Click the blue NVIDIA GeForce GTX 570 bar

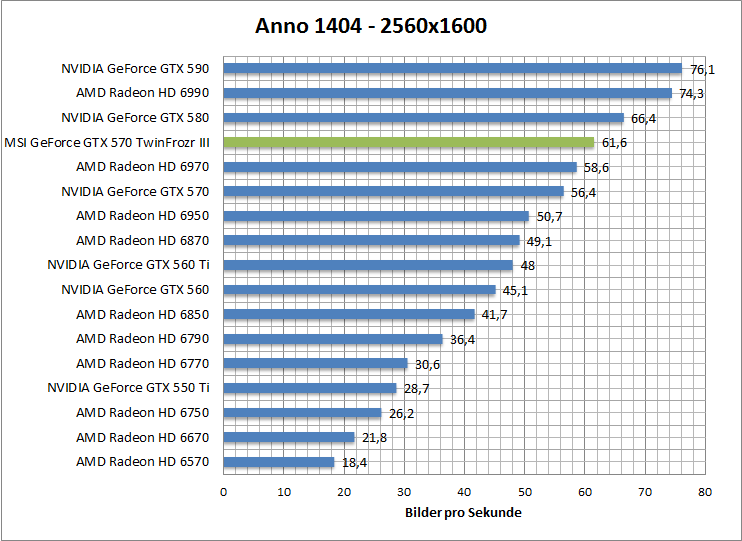point(394,191)
